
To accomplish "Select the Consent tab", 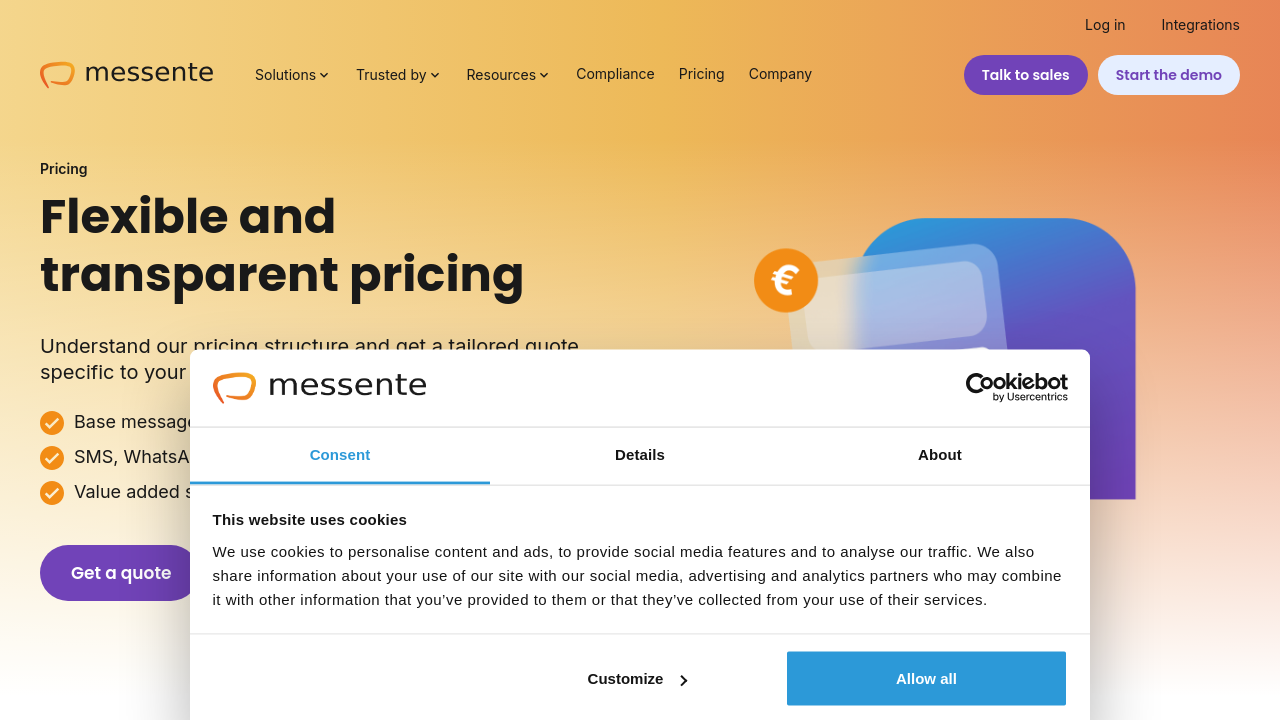I will tap(340, 455).
